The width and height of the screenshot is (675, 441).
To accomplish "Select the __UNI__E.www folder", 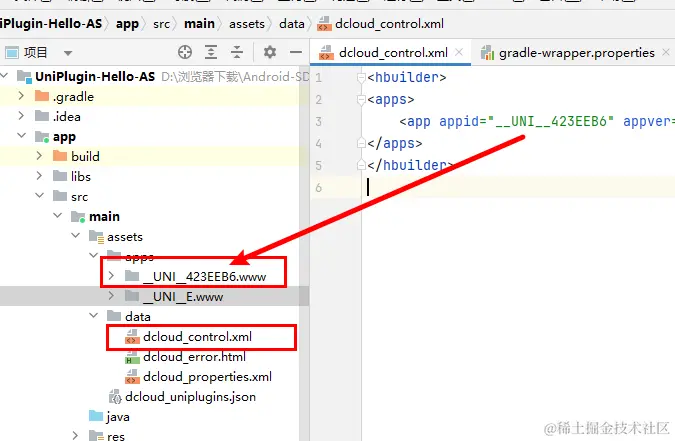I will coord(173,296).
